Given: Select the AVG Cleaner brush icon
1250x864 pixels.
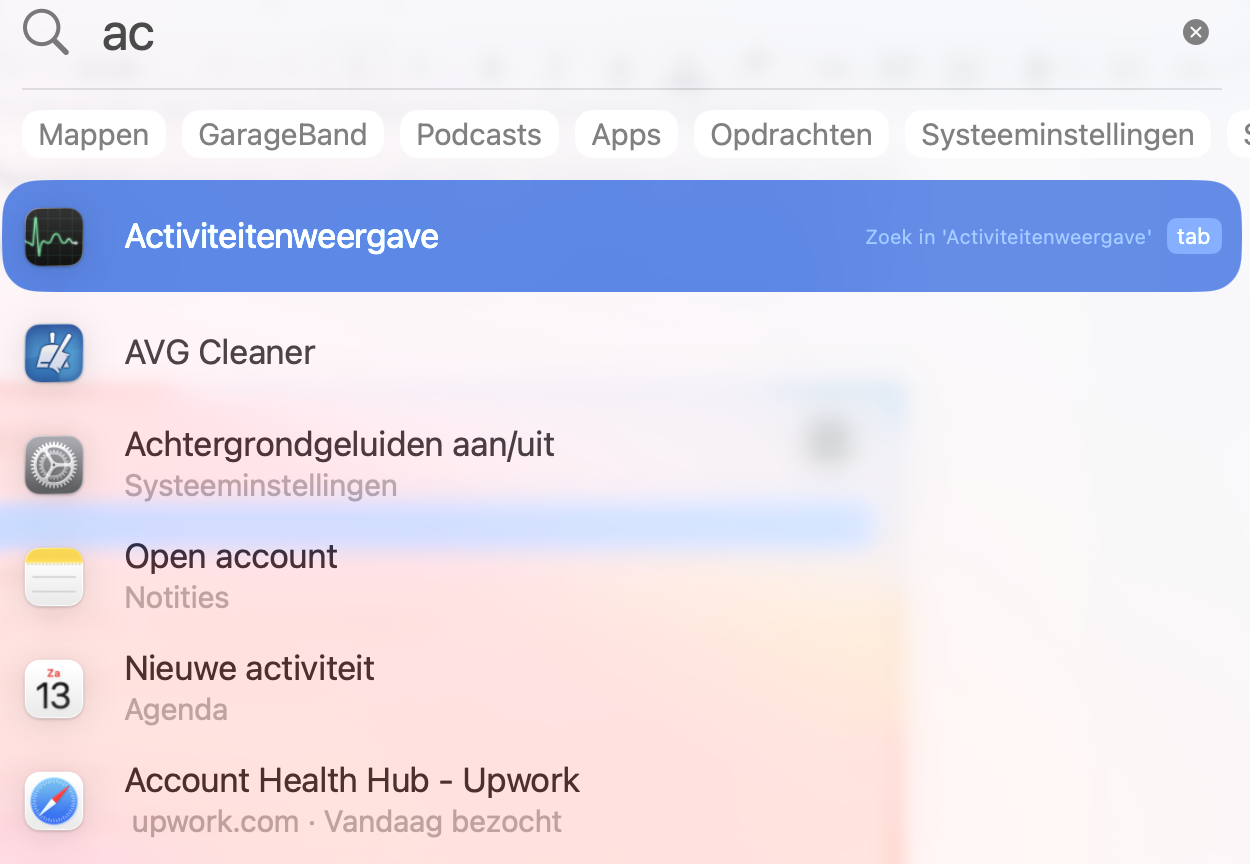Looking at the screenshot, I should click(54, 352).
